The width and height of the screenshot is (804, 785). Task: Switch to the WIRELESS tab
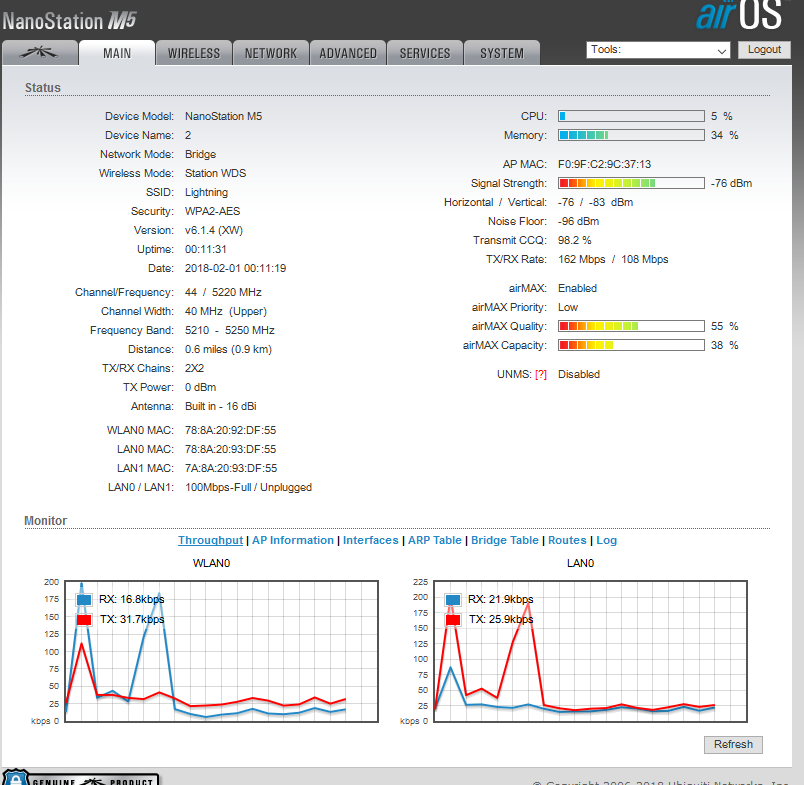[x=194, y=53]
